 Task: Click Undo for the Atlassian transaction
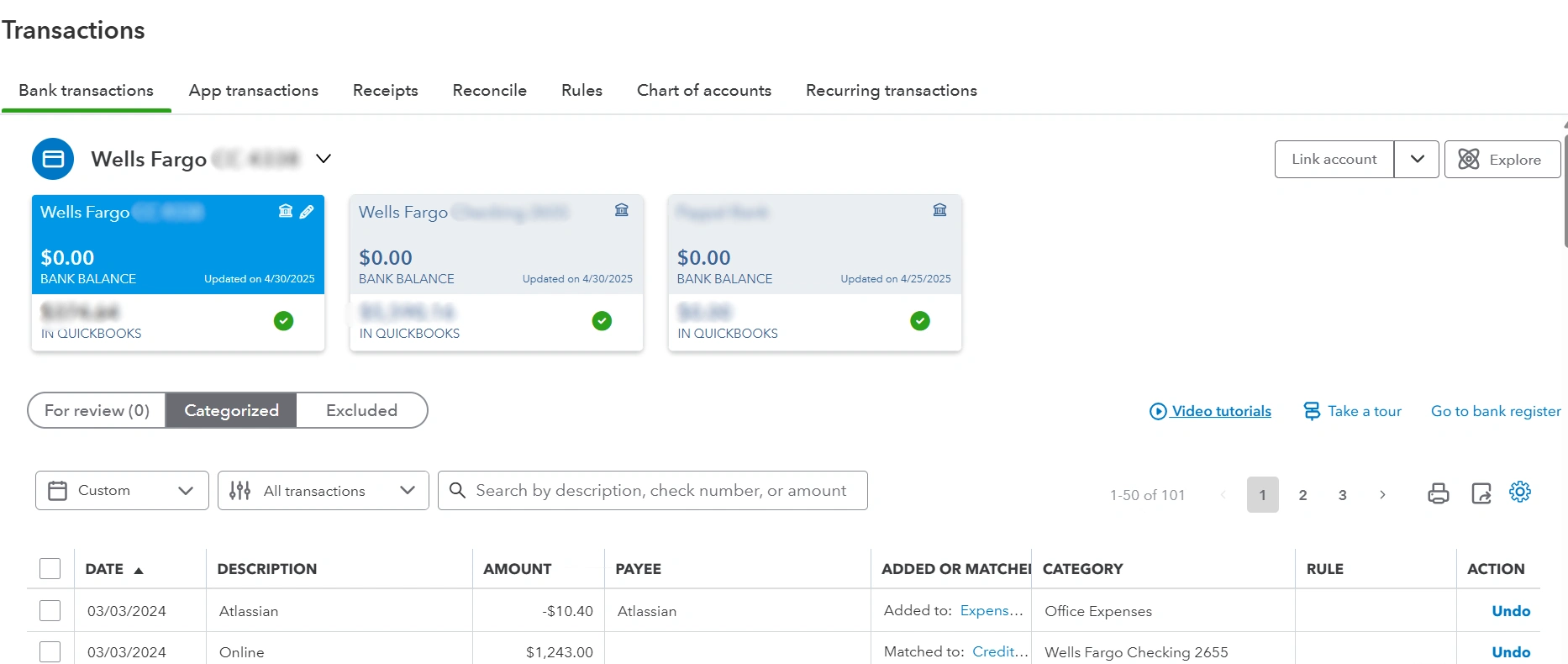pos(1510,611)
